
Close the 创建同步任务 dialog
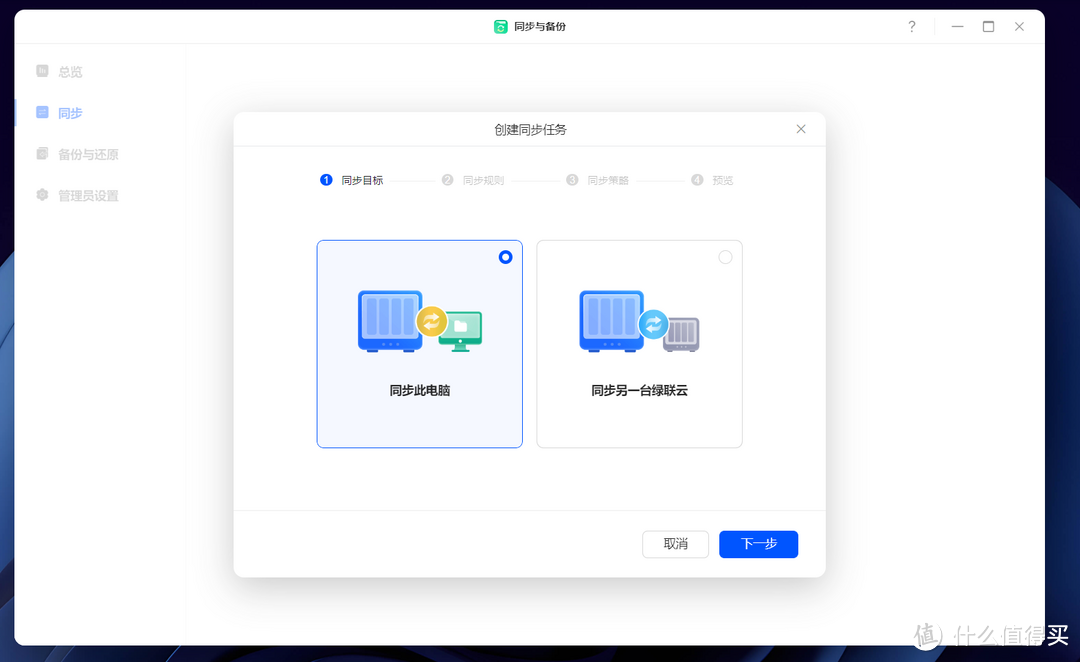point(800,129)
